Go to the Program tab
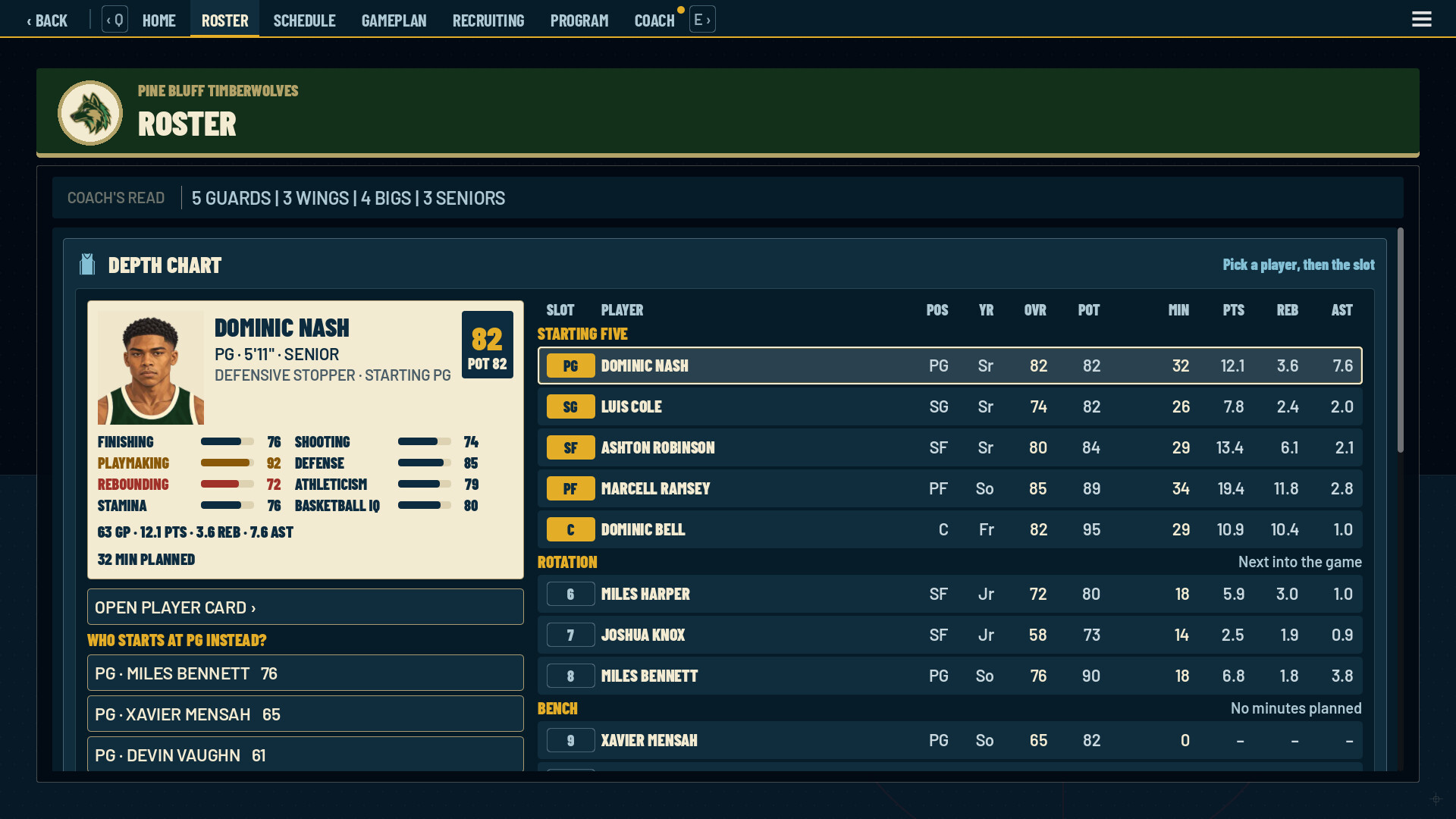This screenshot has height=819, width=1456. [x=579, y=20]
